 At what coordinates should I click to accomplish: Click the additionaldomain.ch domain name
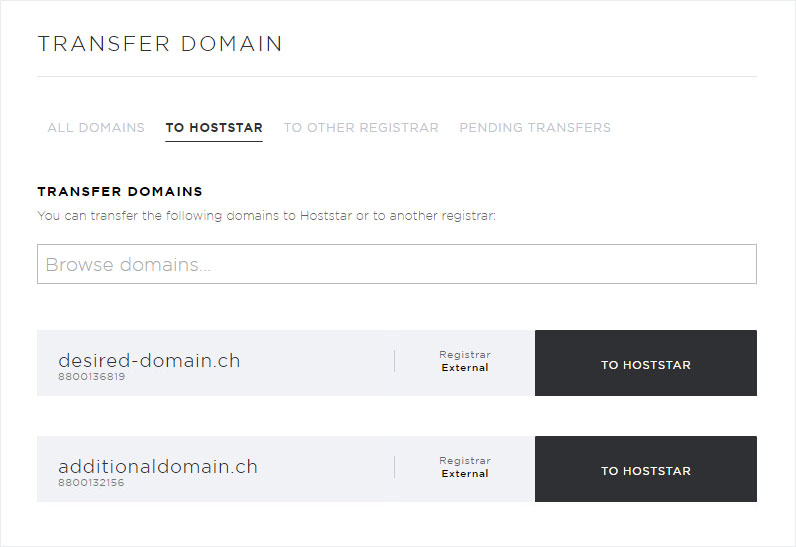coord(158,466)
